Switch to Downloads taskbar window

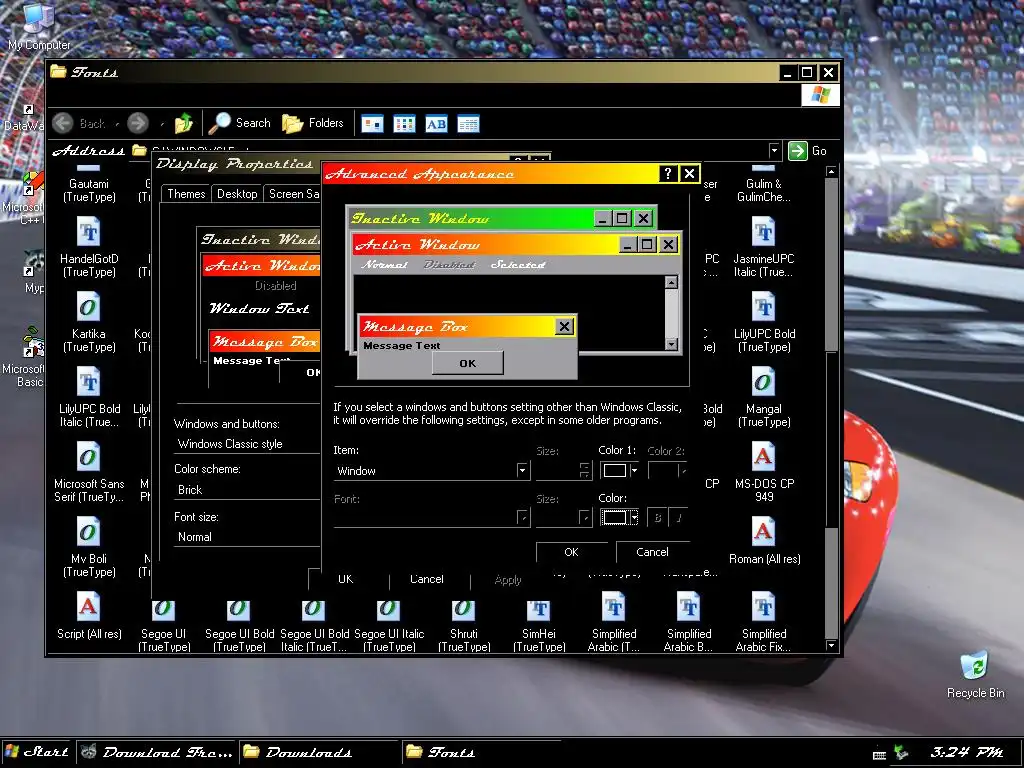(x=319, y=752)
